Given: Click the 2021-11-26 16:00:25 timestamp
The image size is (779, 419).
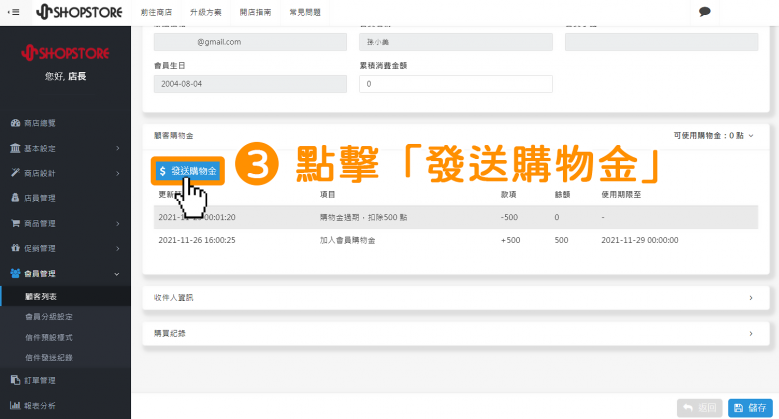Looking at the screenshot, I should pyautogui.click(x=197, y=240).
